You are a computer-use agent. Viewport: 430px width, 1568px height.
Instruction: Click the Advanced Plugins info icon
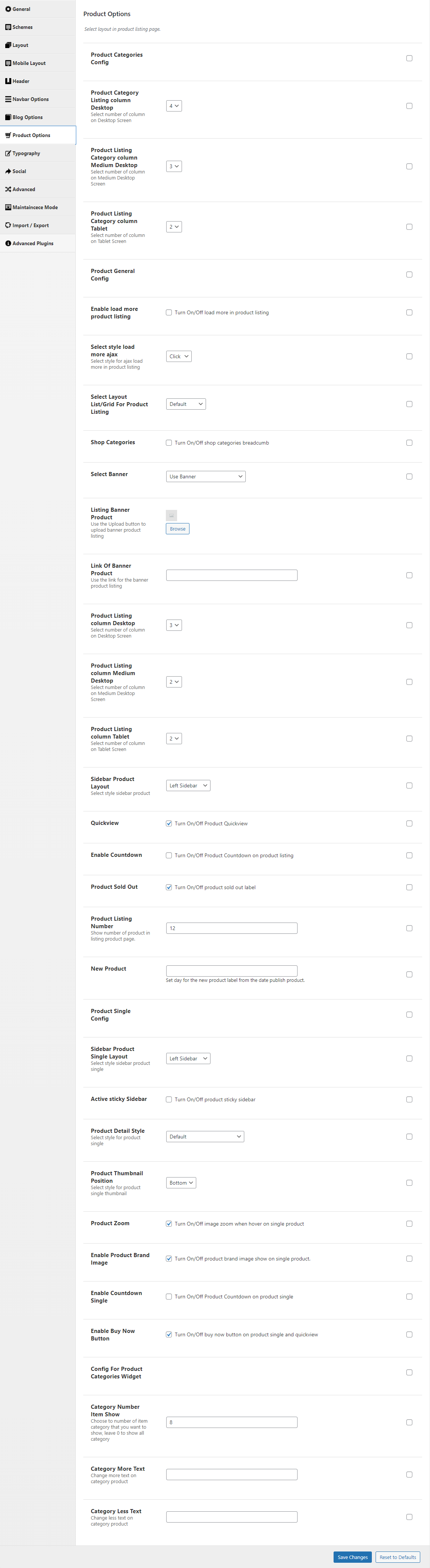[x=8, y=243]
